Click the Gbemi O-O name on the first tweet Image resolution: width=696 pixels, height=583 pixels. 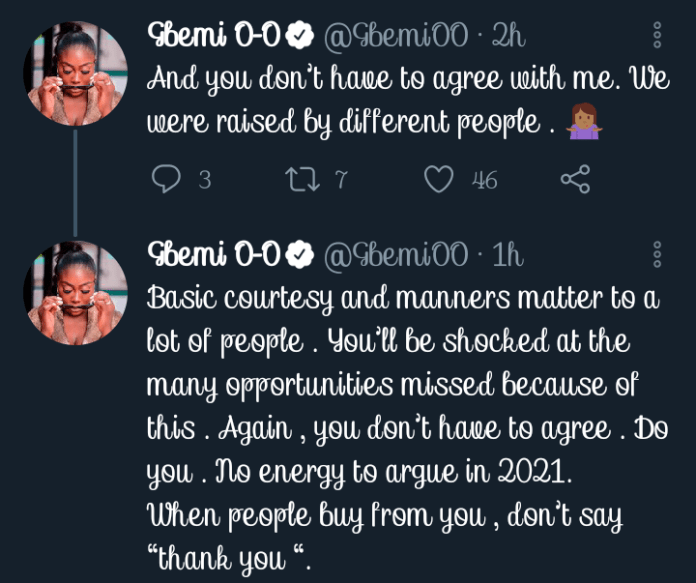coord(214,36)
